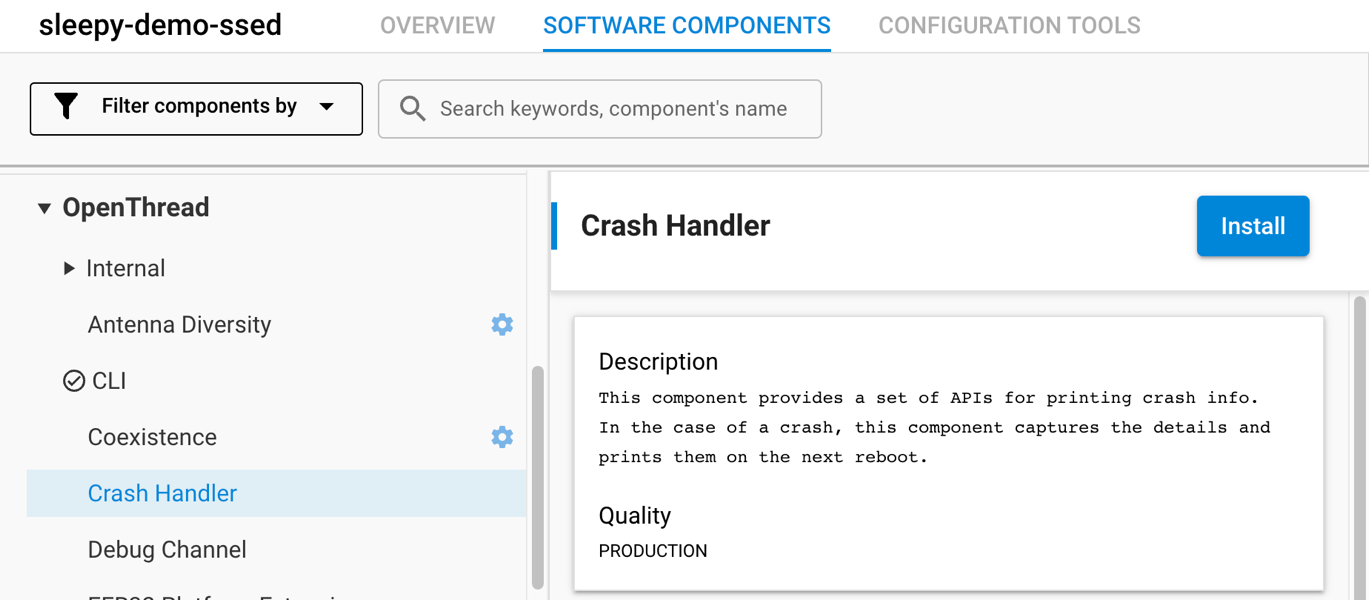
Task: Switch to the OVERVIEW tab
Action: [x=437, y=25]
